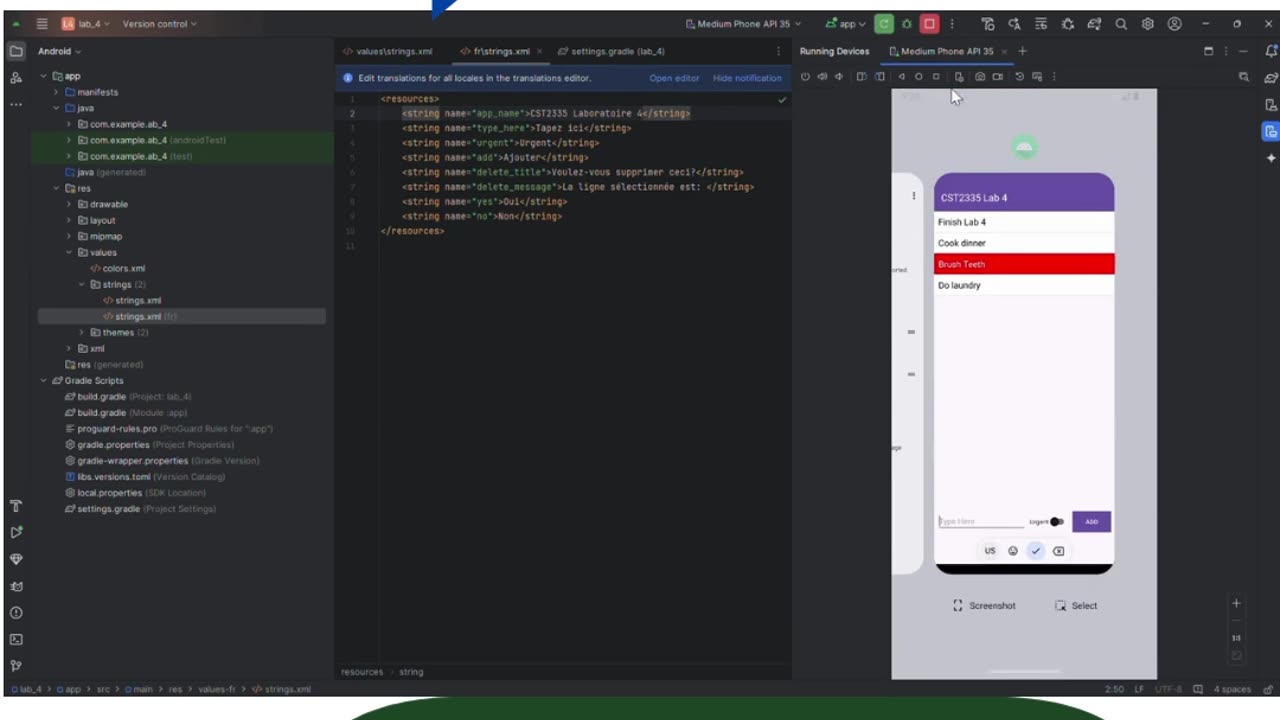Collapse the Gradle Scripts node
This screenshot has width=1280, height=720.
43,380
